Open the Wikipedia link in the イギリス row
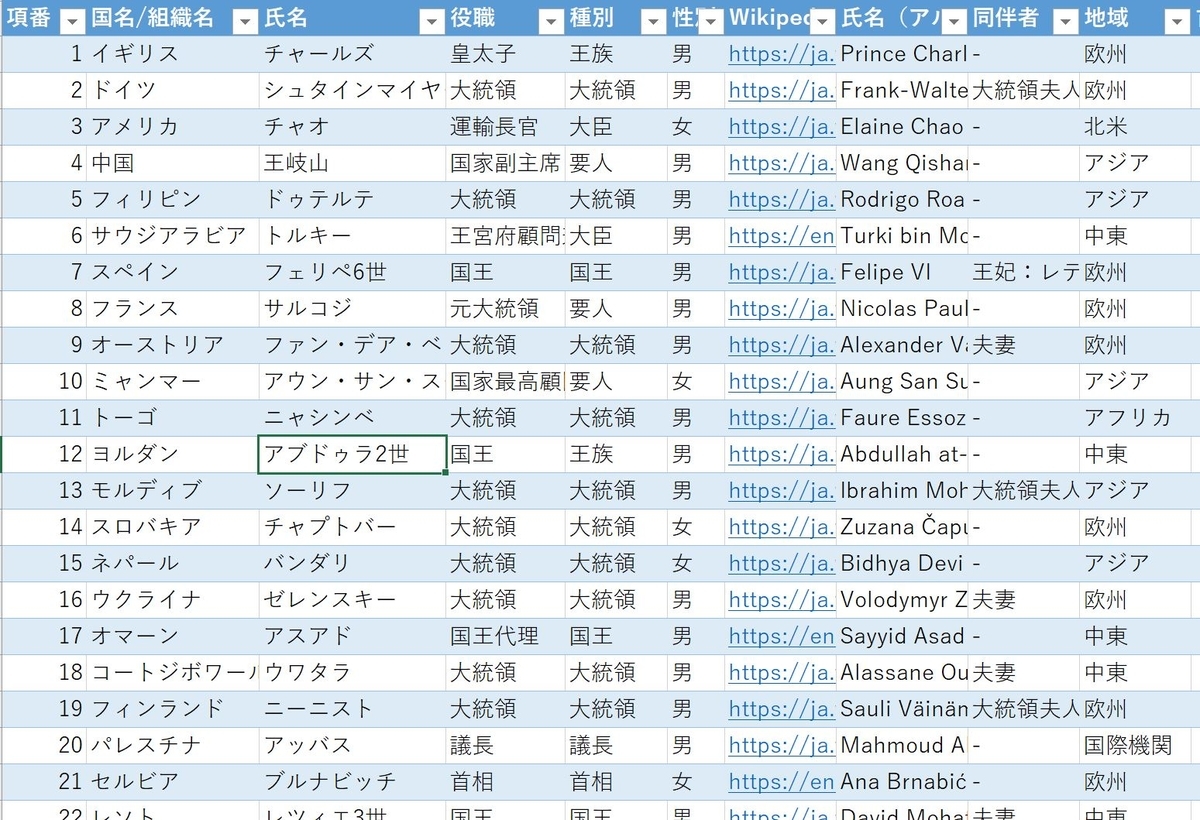Screen dimensions: 1200x820 coord(782,55)
